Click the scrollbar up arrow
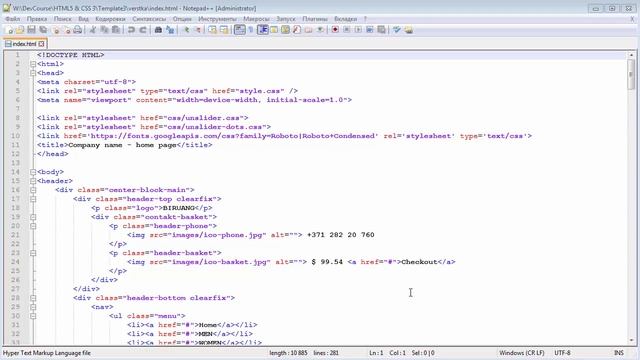 pyautogui.click(x=631, y=55)
